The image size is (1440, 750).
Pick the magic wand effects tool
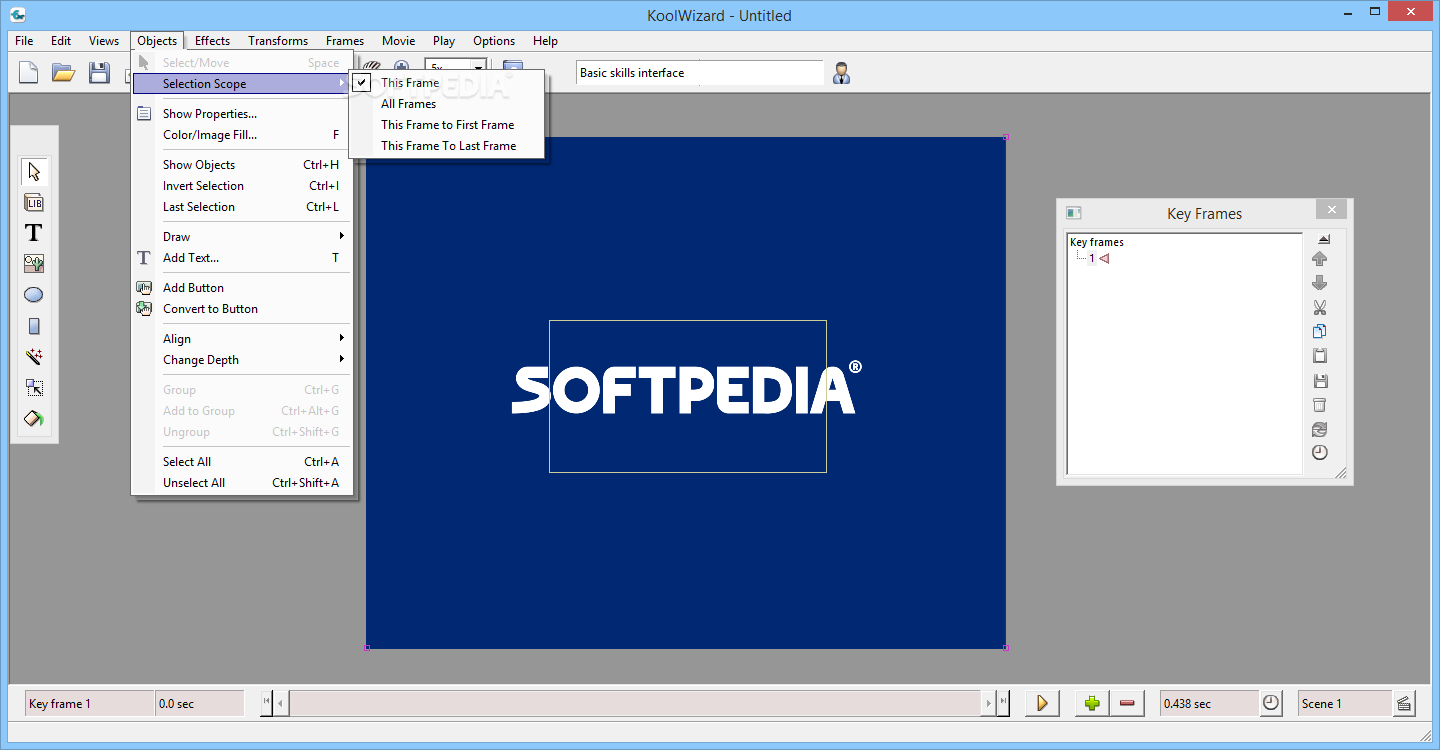coord(34,357)
